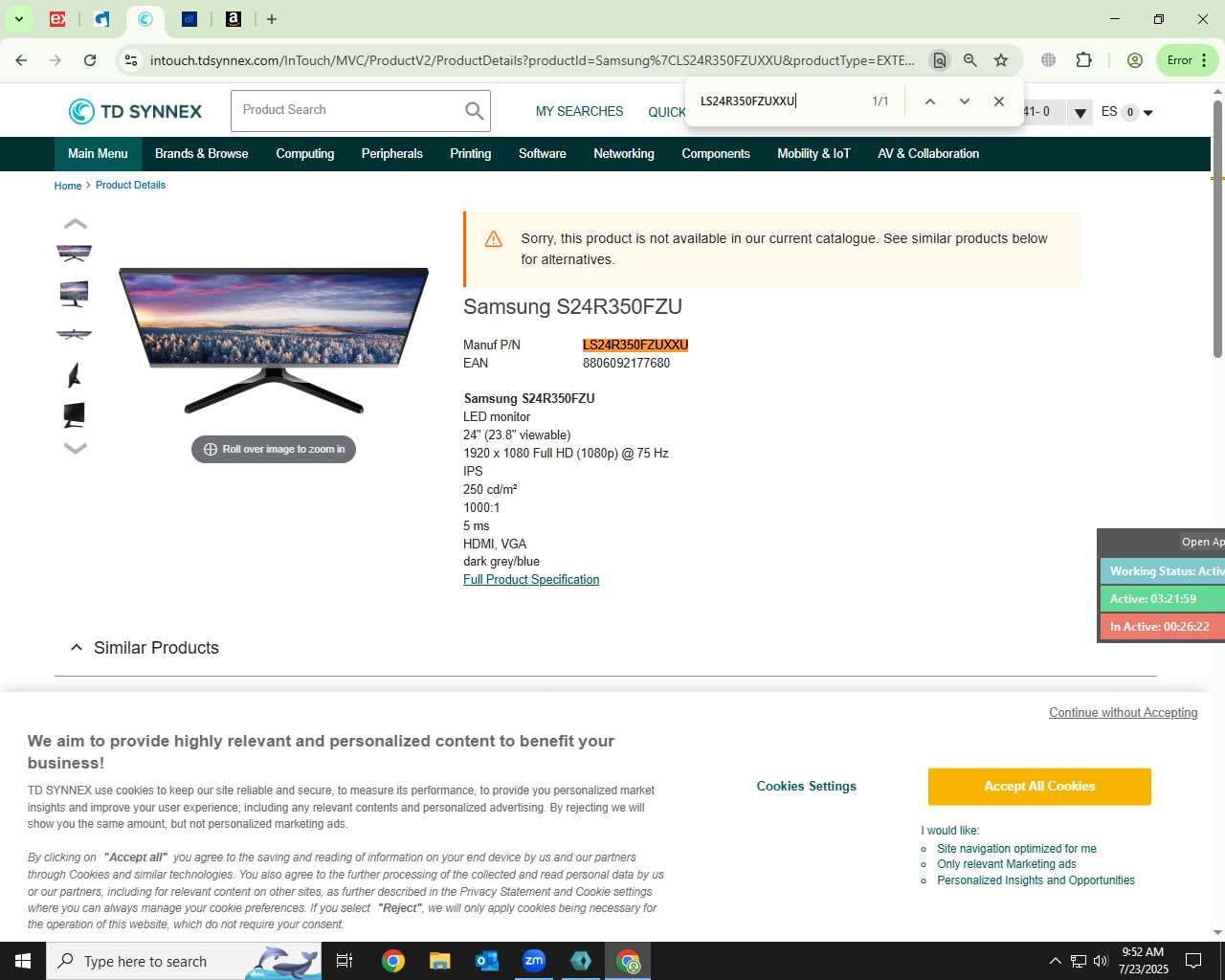The height and width of the screenshot is (980, 1225).
Task: Click the main monitor product image
Action: [274, 340]
